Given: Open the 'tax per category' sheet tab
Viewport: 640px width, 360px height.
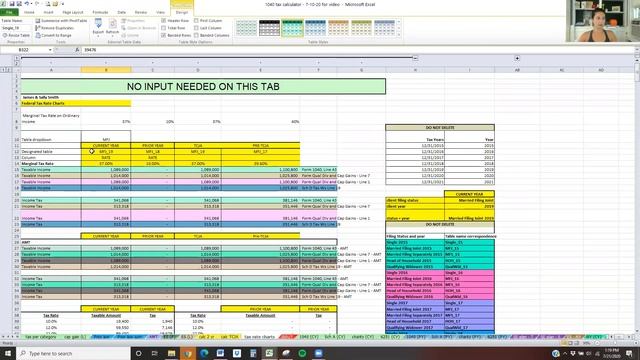Looking at the screenshot, I should coord(40,337).
